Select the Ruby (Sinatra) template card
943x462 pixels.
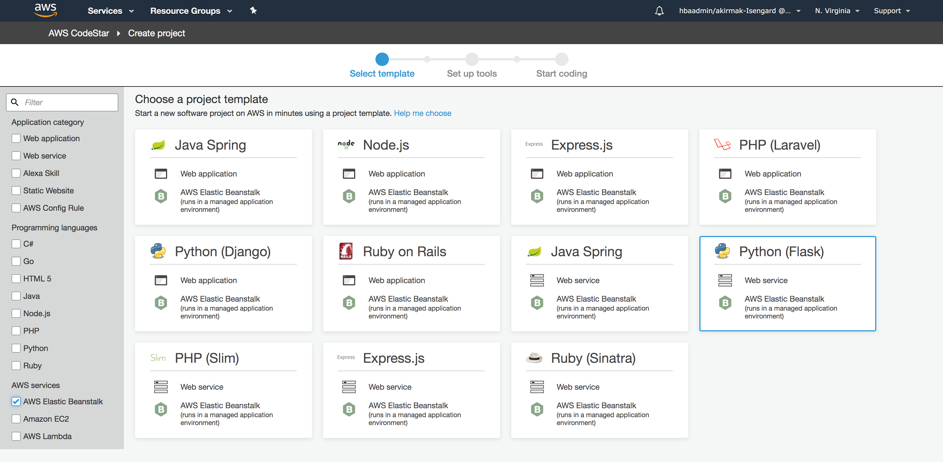point(600,390)
